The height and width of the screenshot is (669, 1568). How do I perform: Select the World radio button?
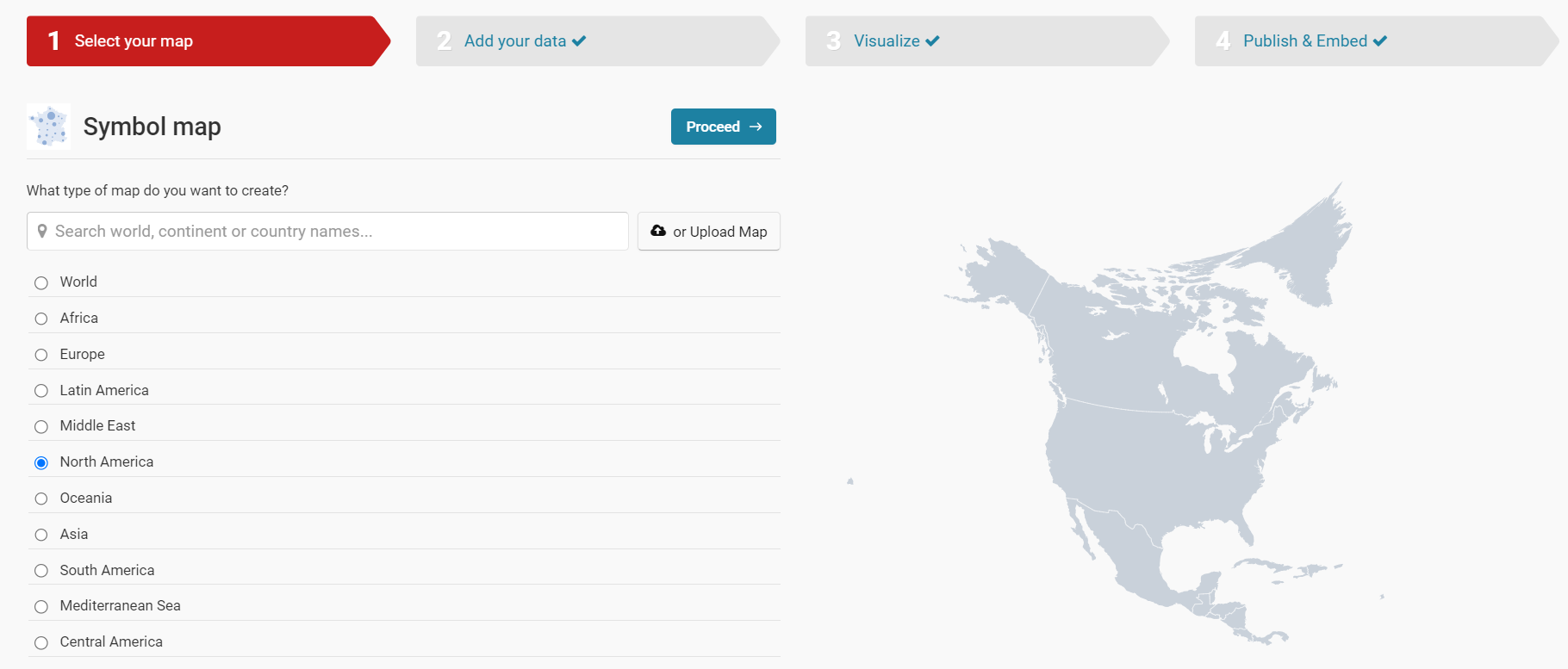(x=41, y=283)
